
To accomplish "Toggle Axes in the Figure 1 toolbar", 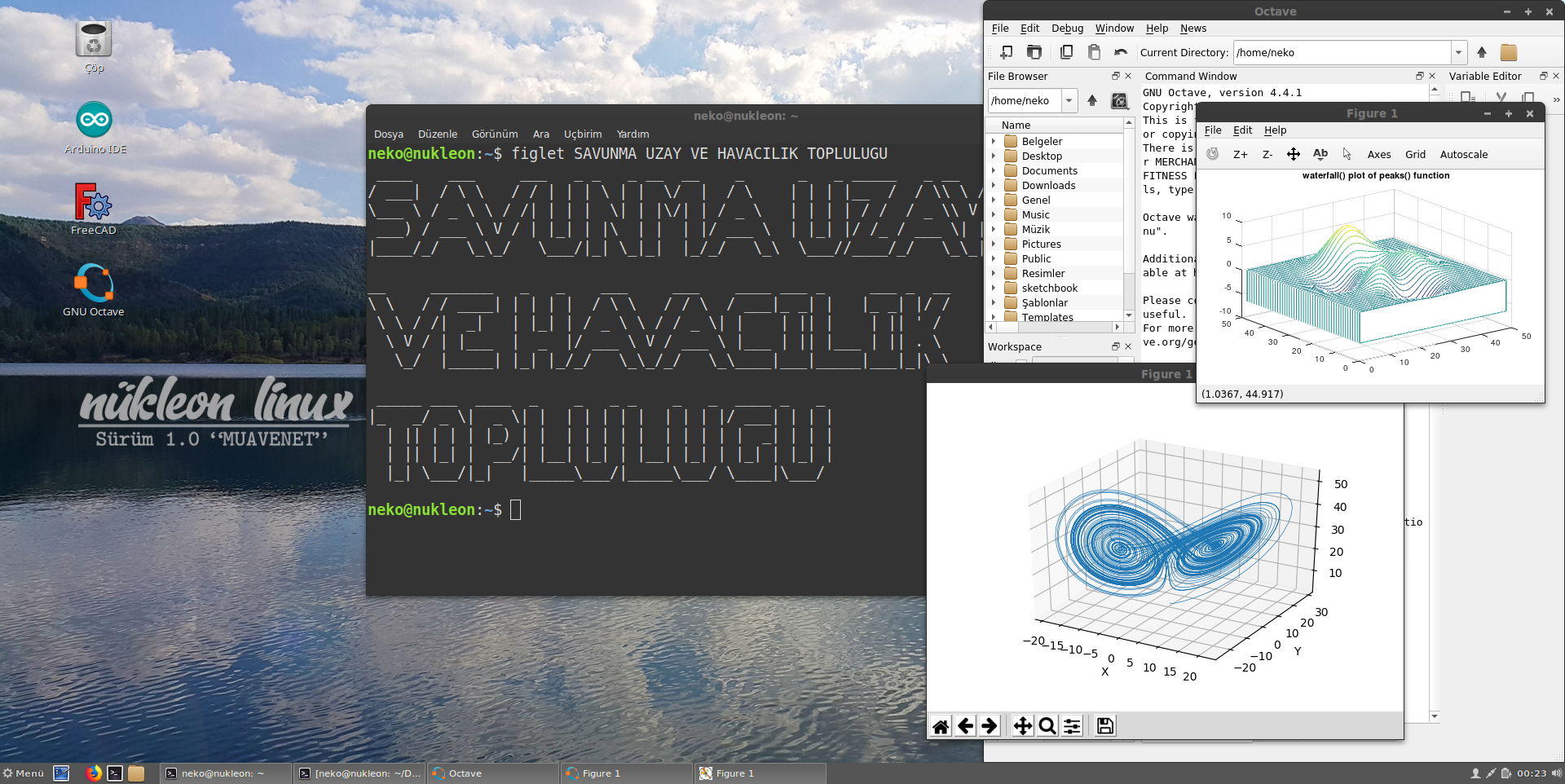I will [1379, 155].
